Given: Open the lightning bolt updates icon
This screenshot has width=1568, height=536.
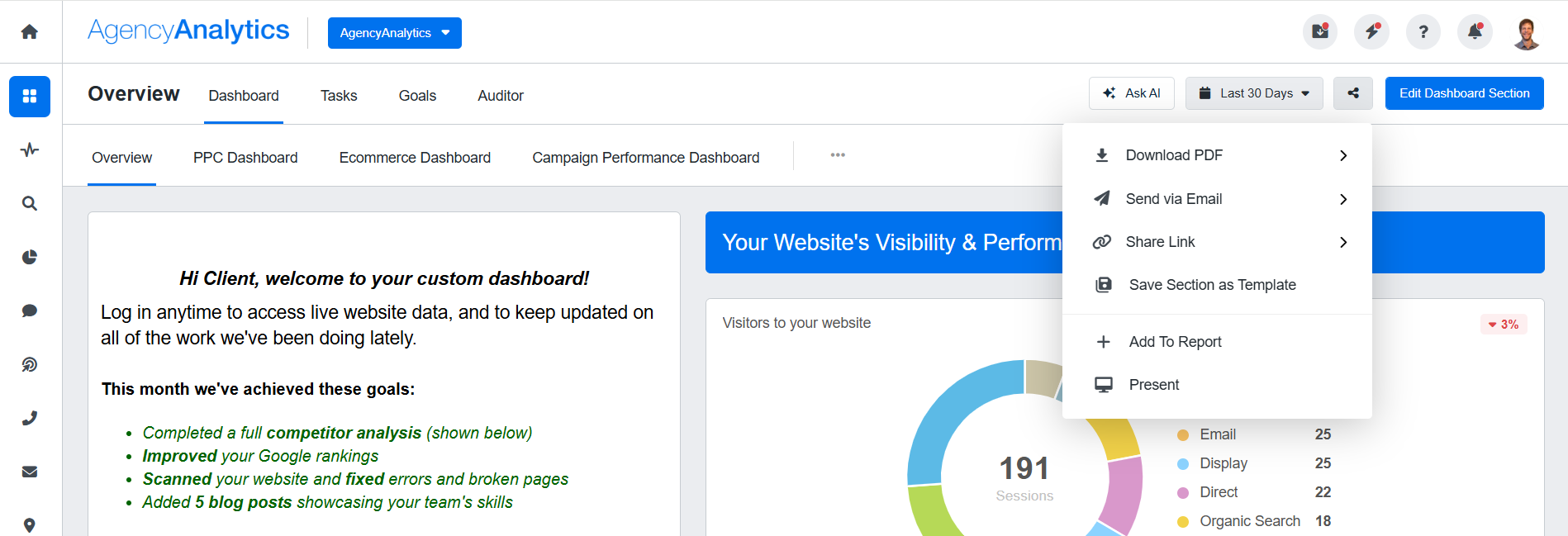Looking at the screenshot, I should click(1371, 32).
